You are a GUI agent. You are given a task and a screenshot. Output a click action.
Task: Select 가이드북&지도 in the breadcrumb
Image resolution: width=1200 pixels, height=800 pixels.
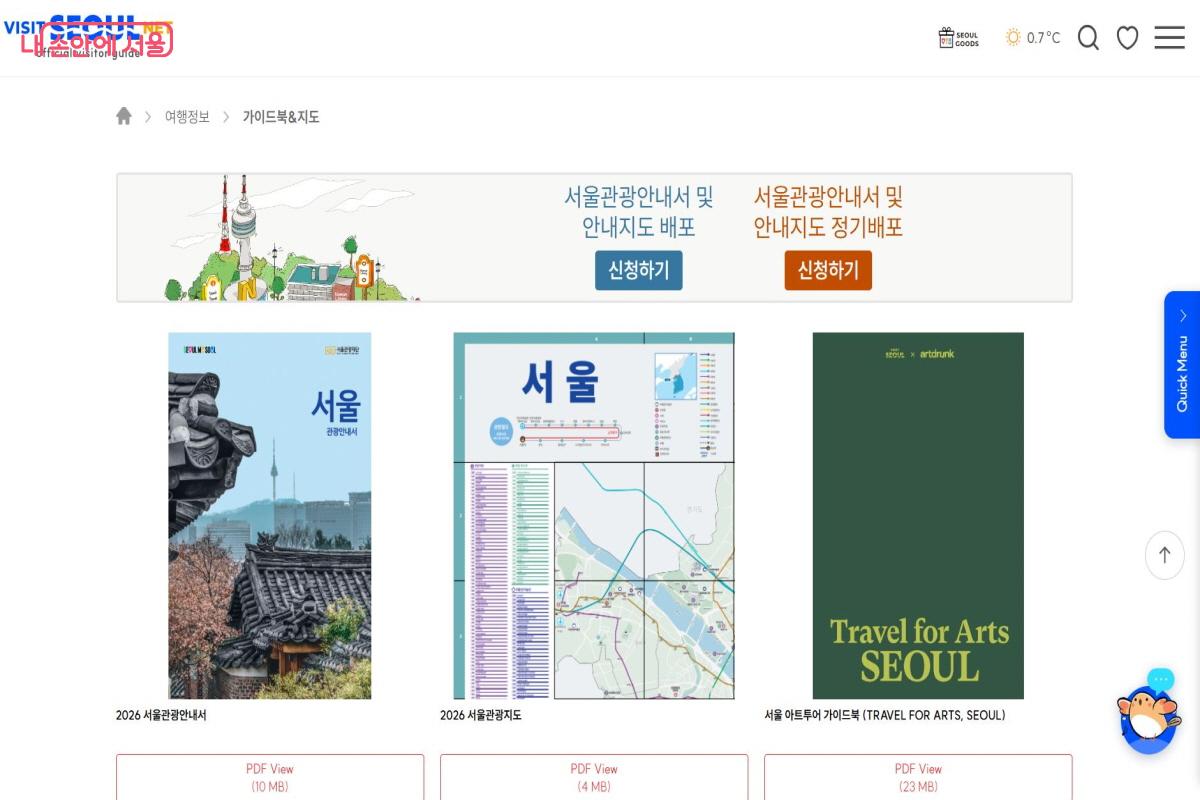281,116
